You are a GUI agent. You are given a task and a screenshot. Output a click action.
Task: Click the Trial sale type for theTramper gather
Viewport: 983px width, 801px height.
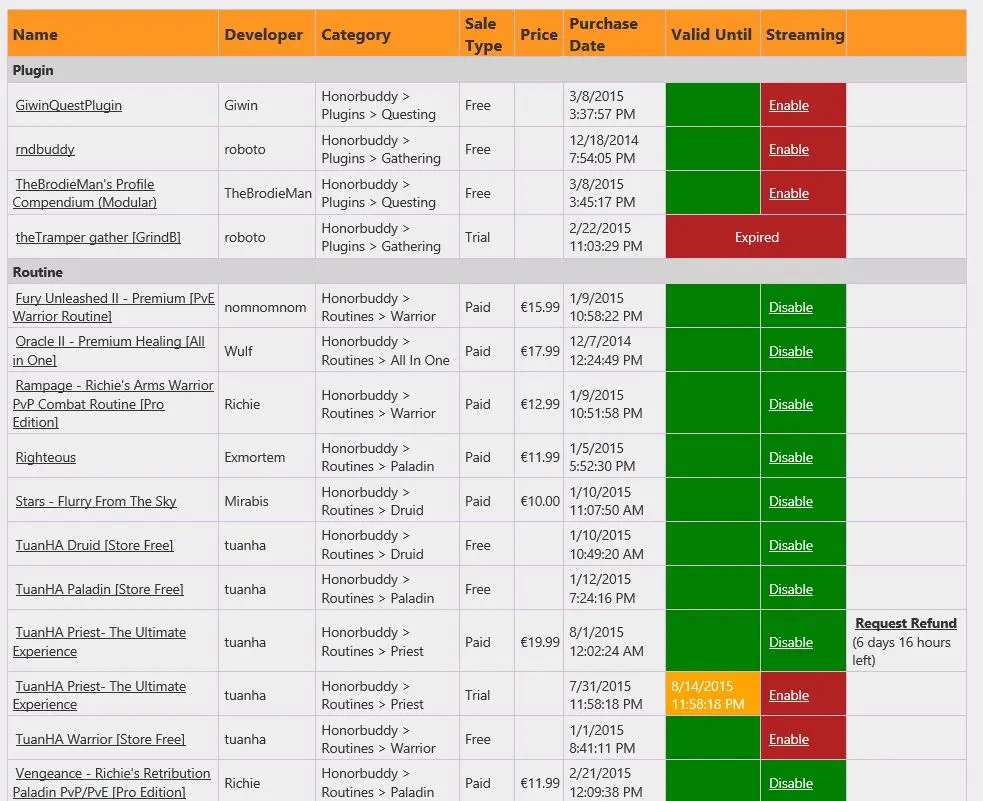coord(477,237)
